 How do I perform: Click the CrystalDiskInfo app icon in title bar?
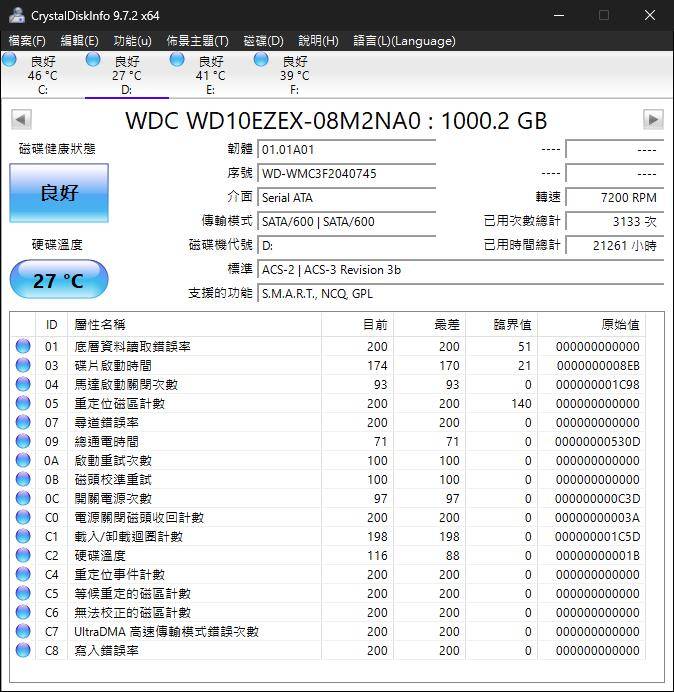[16, 15]
